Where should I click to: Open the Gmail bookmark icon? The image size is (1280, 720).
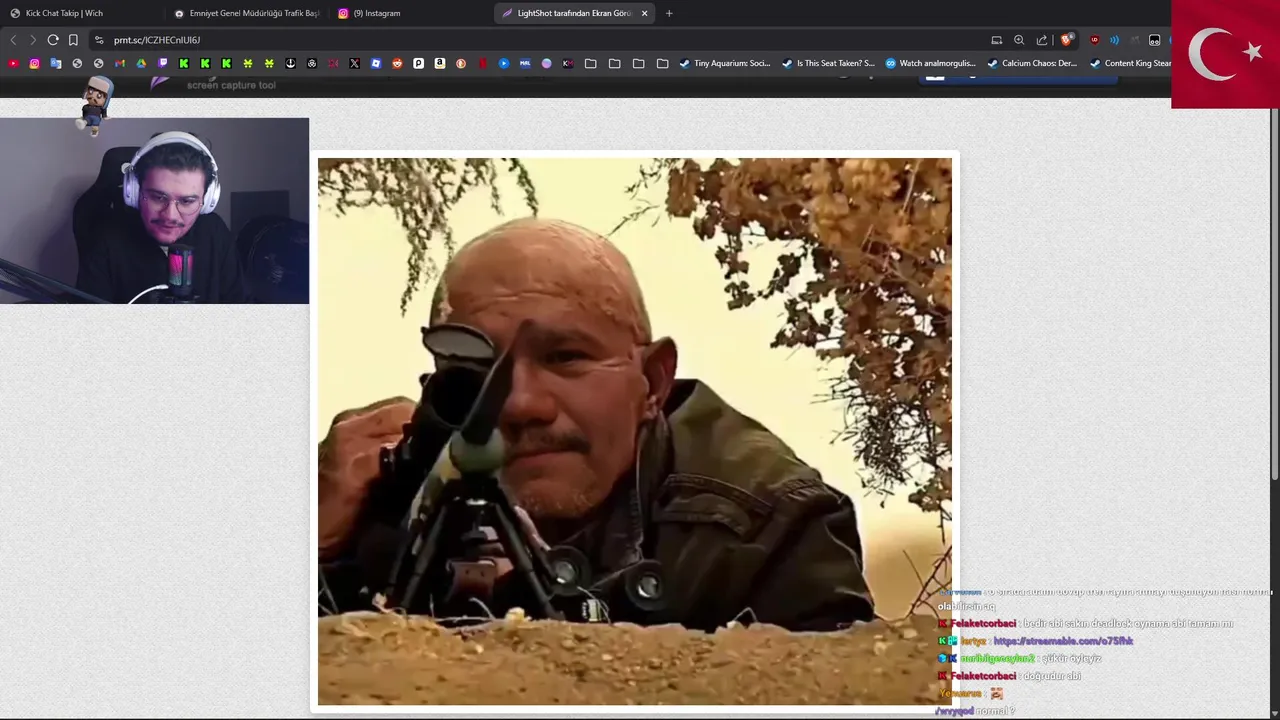pyautogui.click(x=120, y=63)
